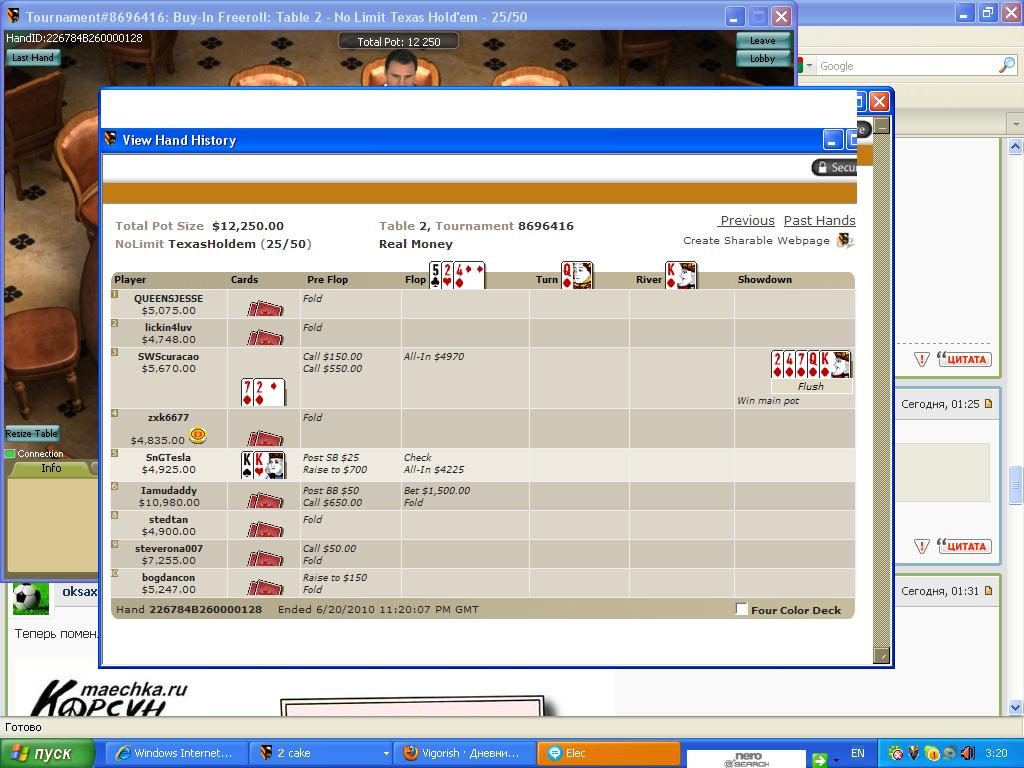Click the Create Sharable Webpage icon
Viewport: 1024px width, 768px height.
845,240
